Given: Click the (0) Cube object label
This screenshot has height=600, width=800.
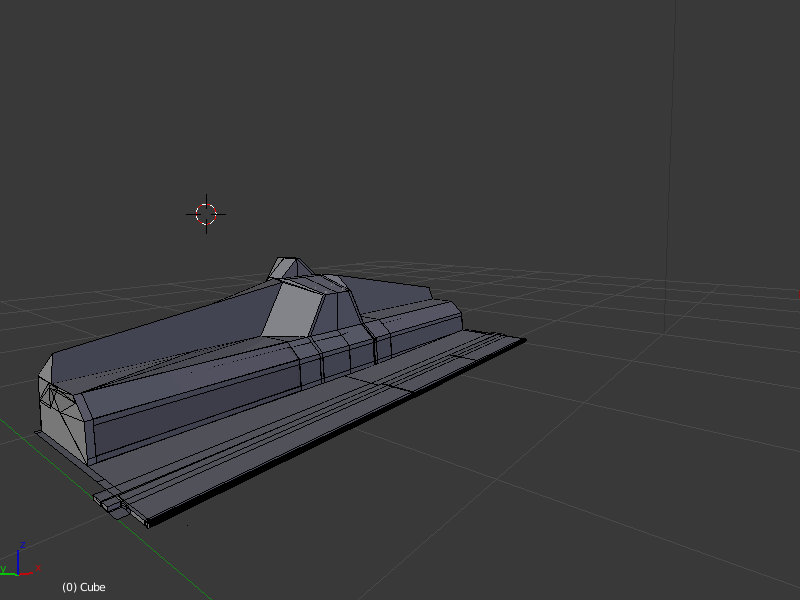Looking at the screenshot, I should [x=84, y=587].
